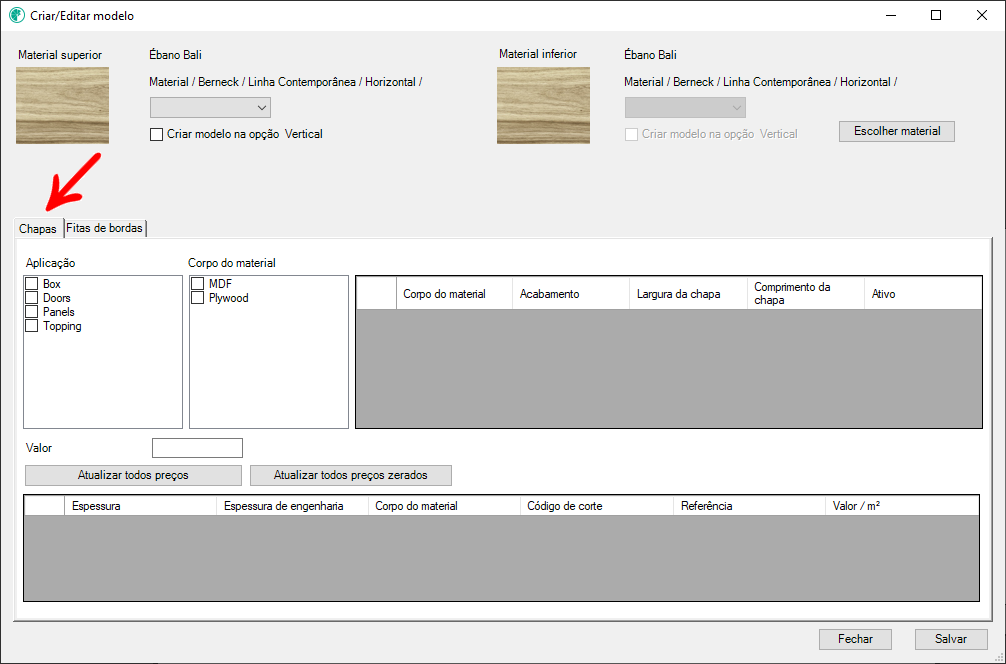Open the Fitas de bordas tab
This screenshot has height=664, width=1006.
click(104, 228)
